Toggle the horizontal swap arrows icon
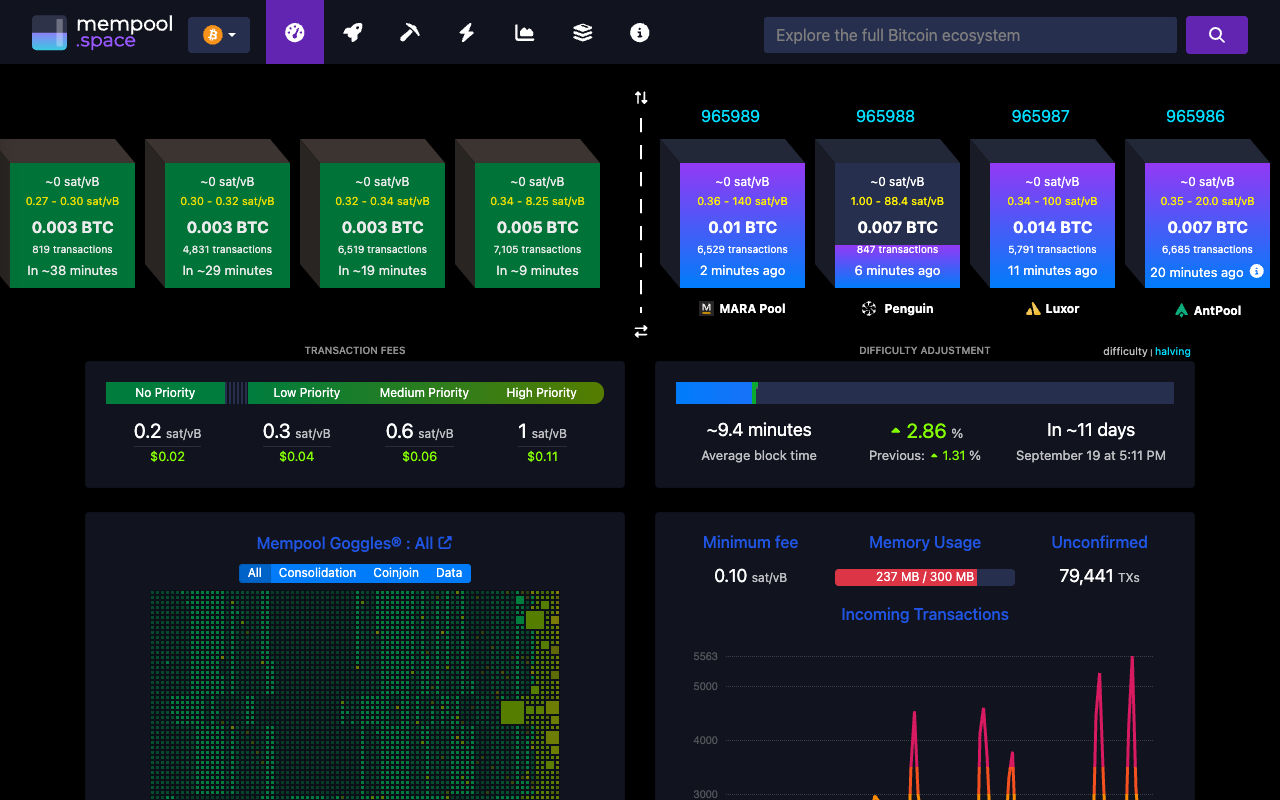Image resolution: width=1280 pixels, height=800 pixels. [x=641, y=331]
